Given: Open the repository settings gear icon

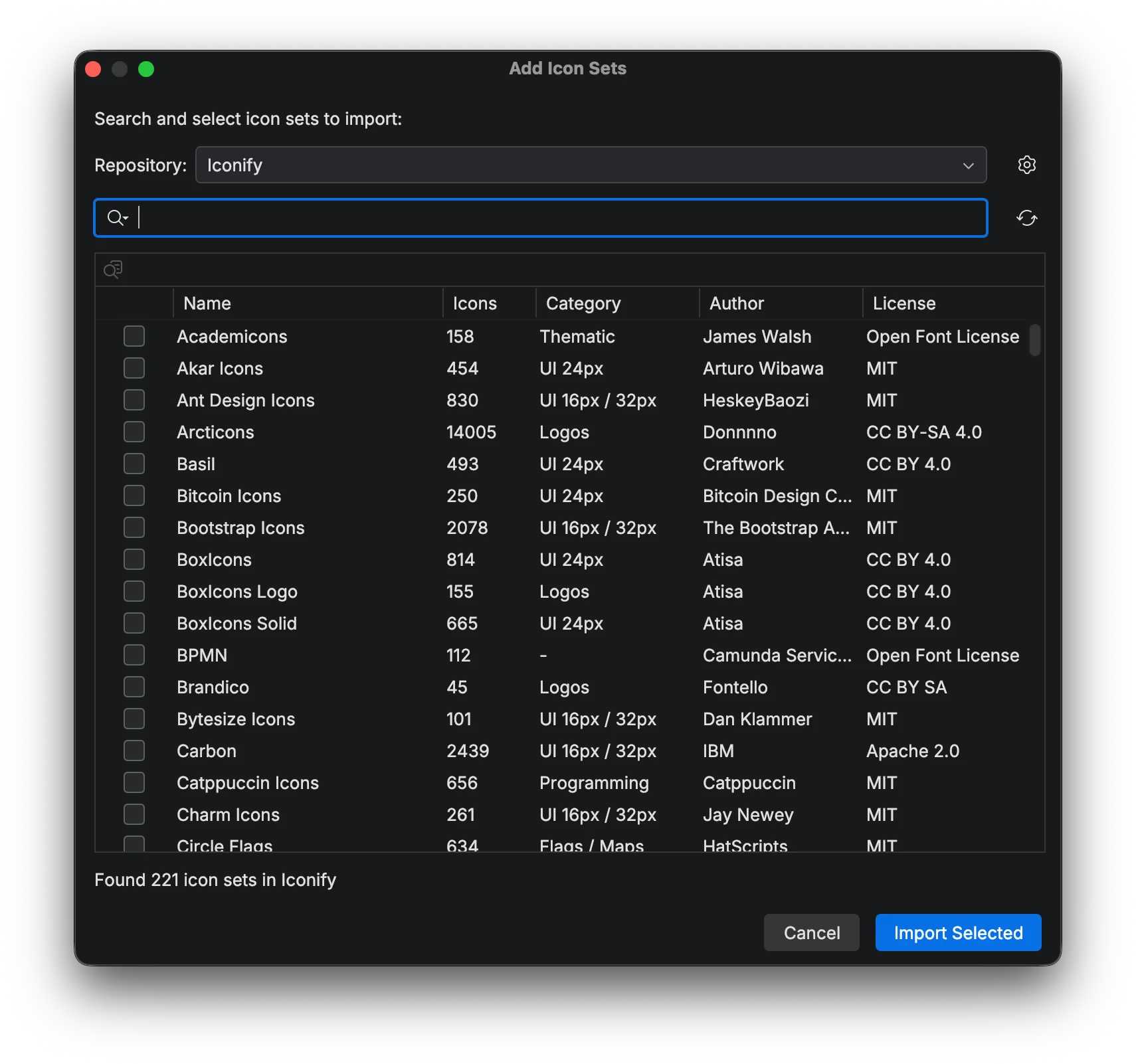Looking at the screenshot, I should pyautogui.click(x=1026, y=165).
